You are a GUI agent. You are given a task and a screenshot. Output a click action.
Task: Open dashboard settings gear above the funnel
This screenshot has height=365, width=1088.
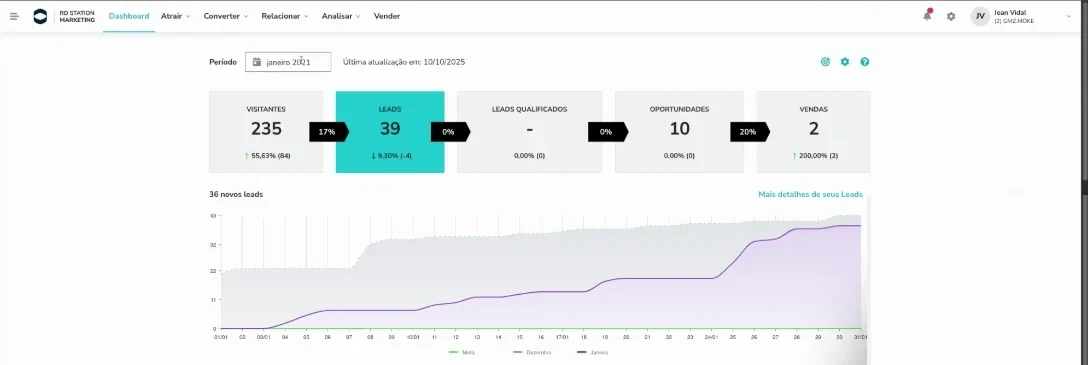844,62
